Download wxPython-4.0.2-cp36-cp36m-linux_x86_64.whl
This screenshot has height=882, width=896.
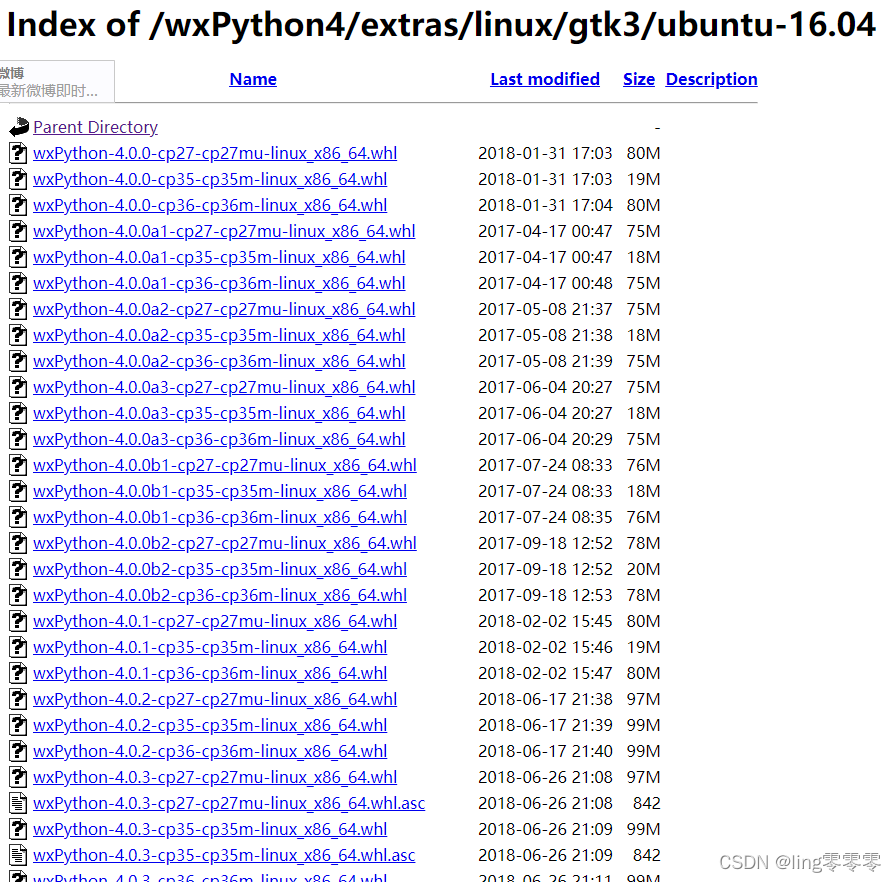(210, 751)
